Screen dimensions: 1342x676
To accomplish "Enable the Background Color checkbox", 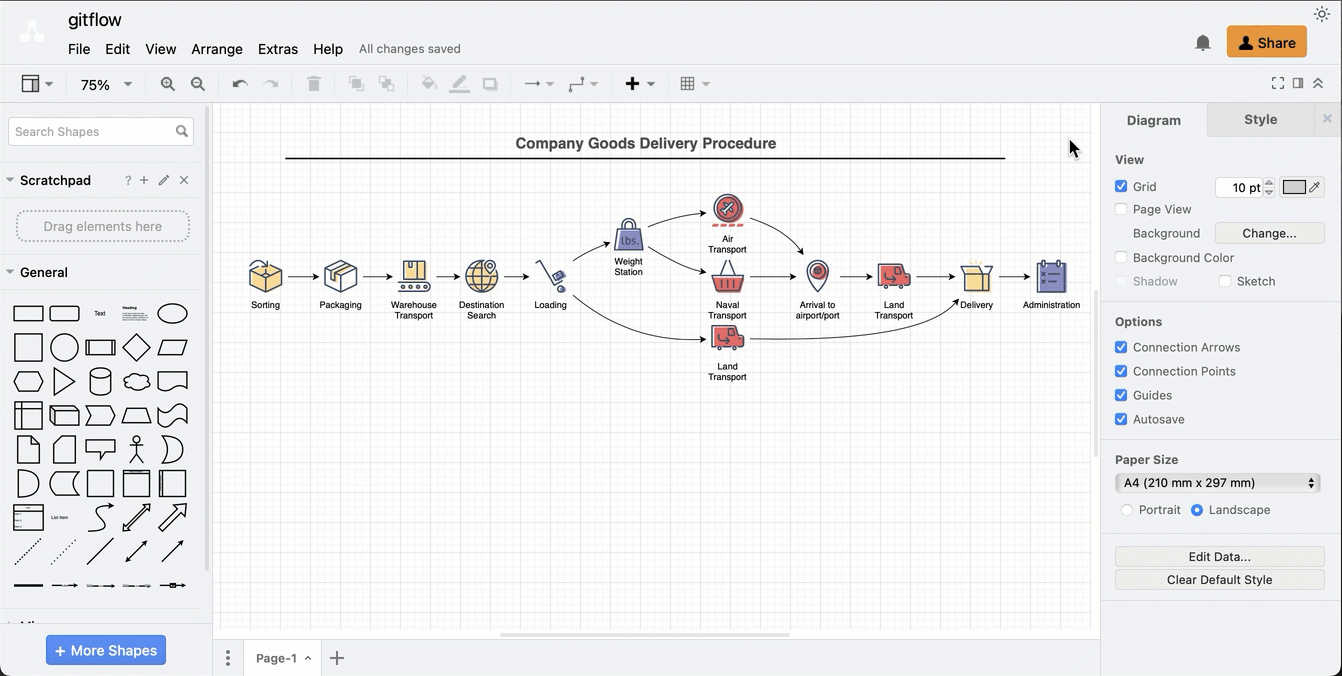I will point(1121,257).
